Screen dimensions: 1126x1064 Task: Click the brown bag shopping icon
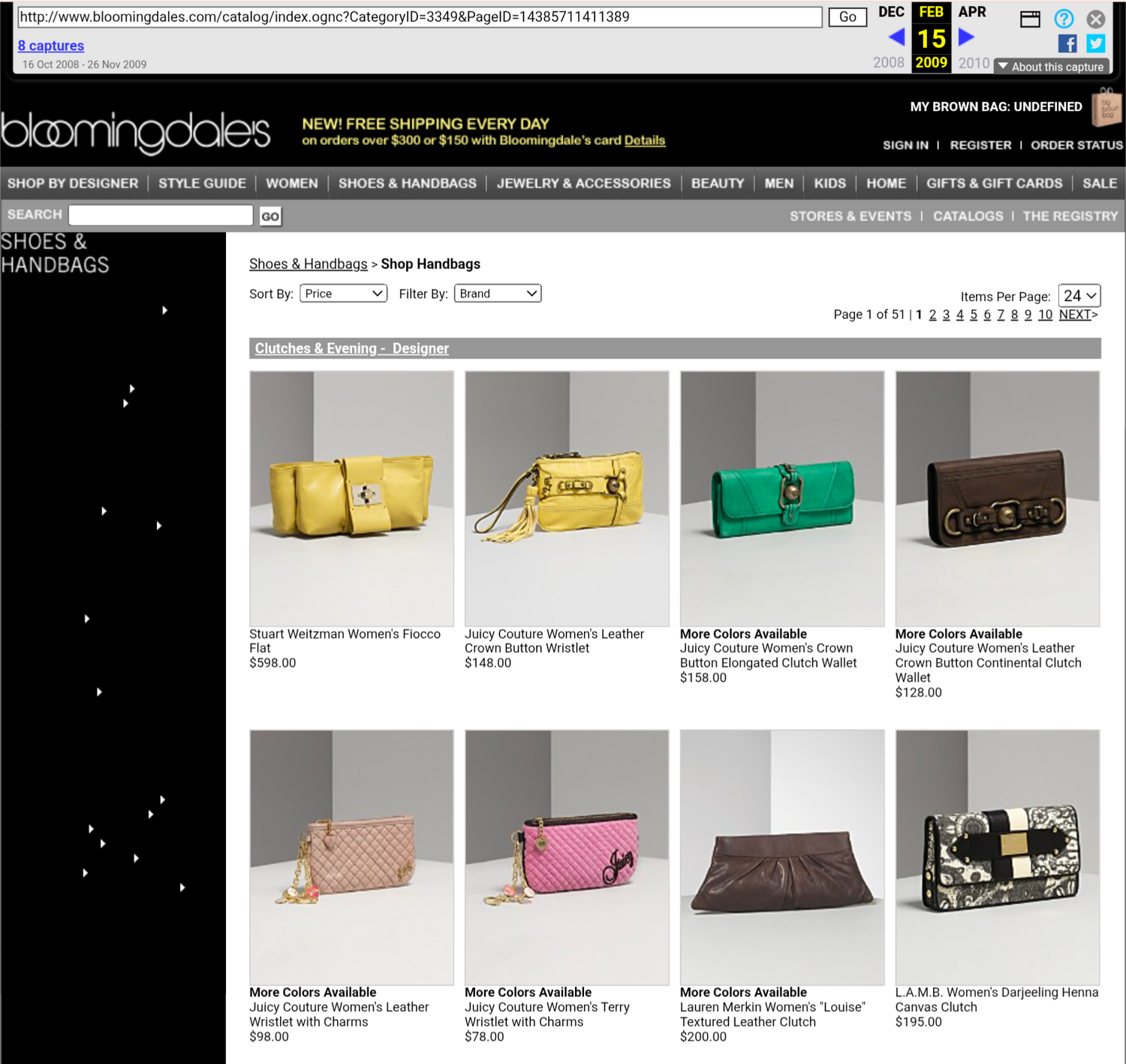pos(1106,107)
